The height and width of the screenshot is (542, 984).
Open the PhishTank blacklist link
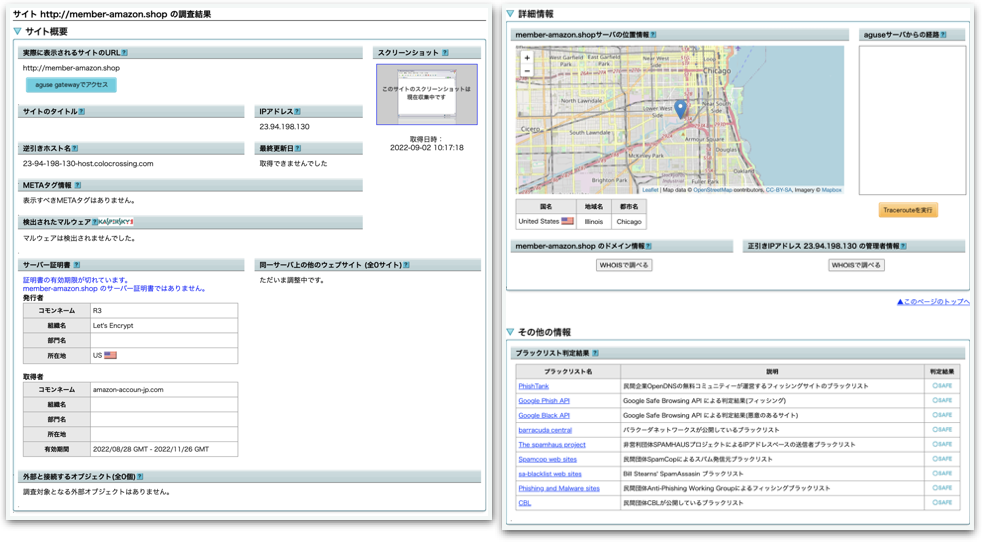pyautogui.click(x=533, y=386)
